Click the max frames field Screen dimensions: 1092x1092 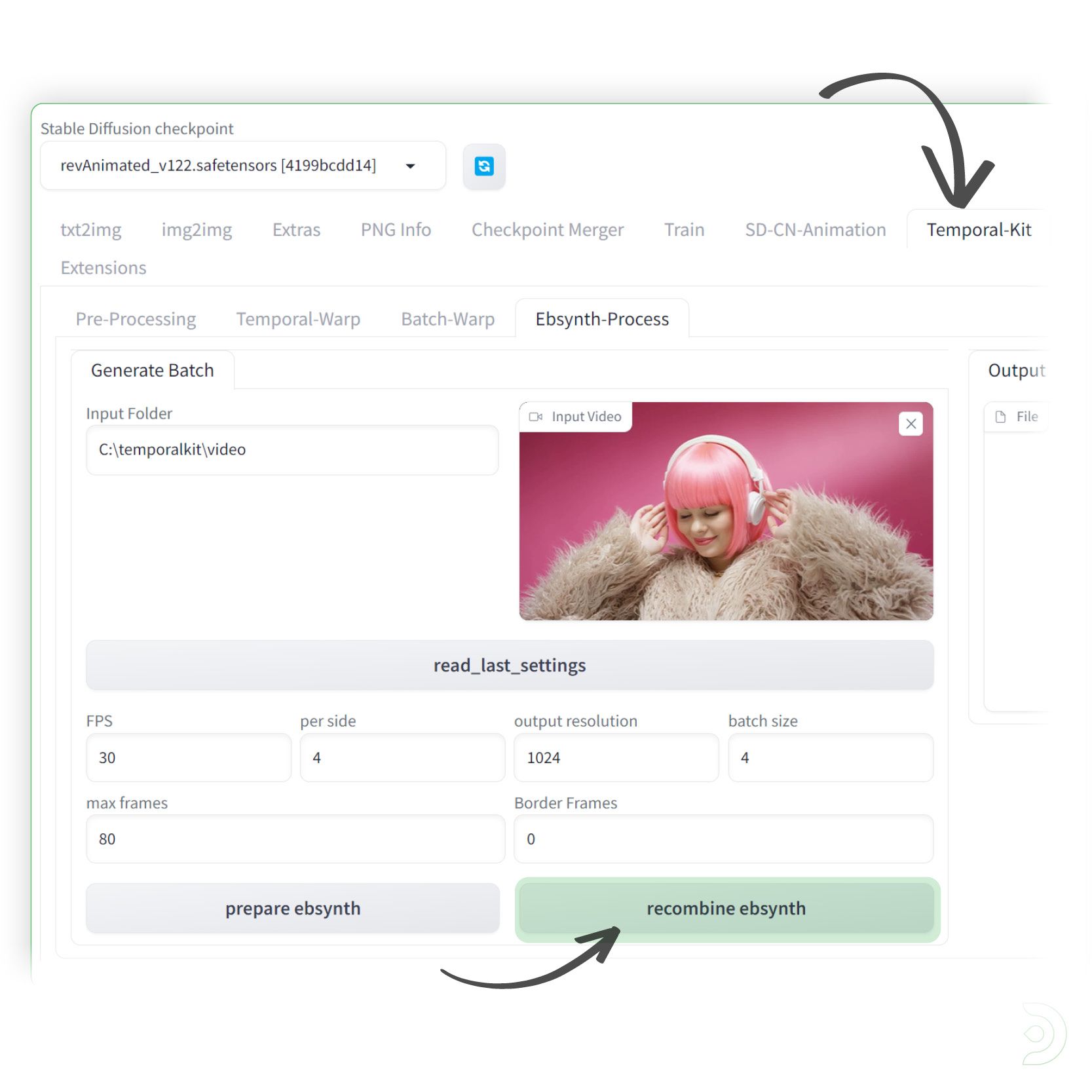pyautogui.click(x=295, y=839)
